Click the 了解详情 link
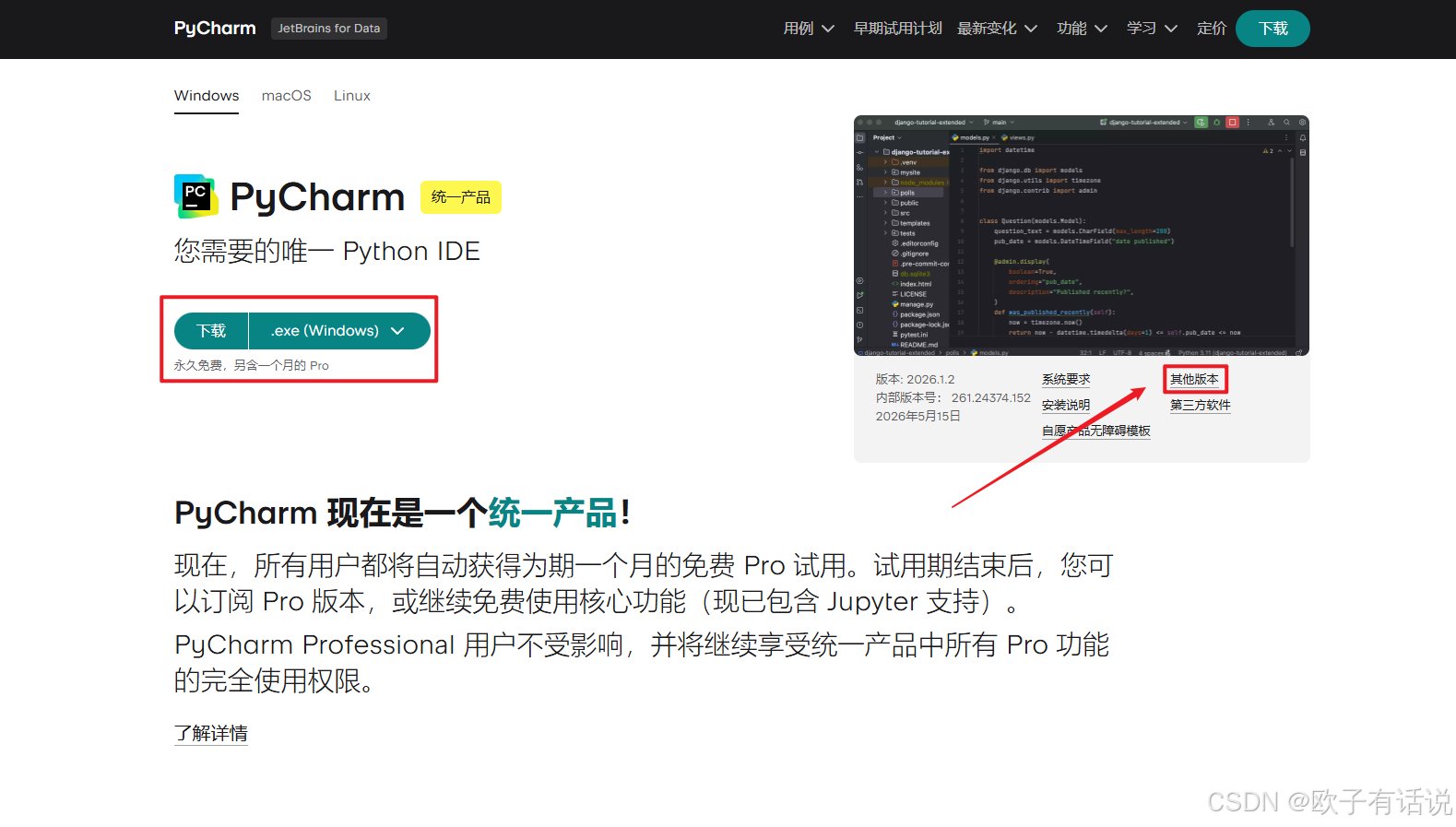The image size is (1456, 827). pyautogui.click(x=211, y=734)
